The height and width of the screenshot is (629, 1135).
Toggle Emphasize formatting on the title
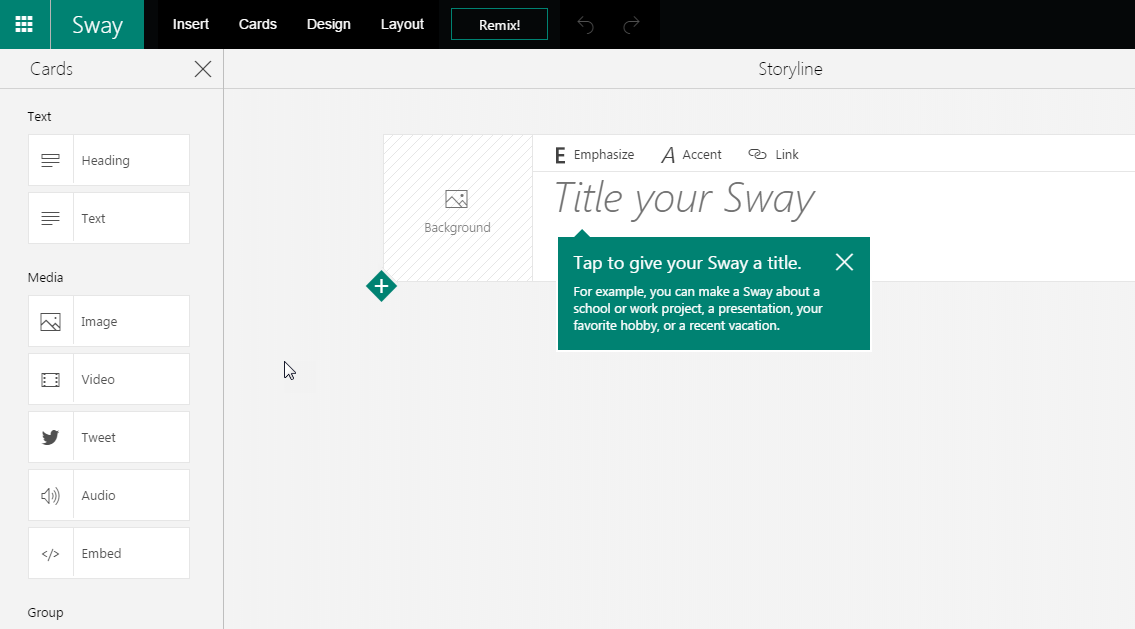(x=594, y=154)
